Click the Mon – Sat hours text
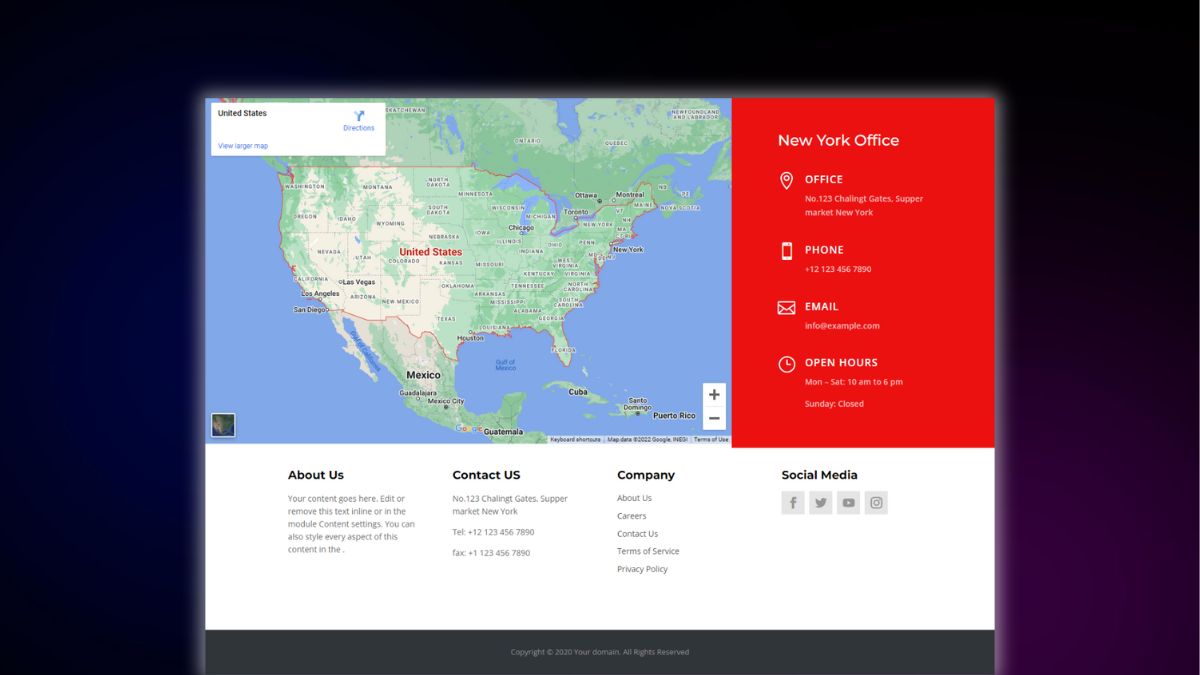 click(854, 382)
